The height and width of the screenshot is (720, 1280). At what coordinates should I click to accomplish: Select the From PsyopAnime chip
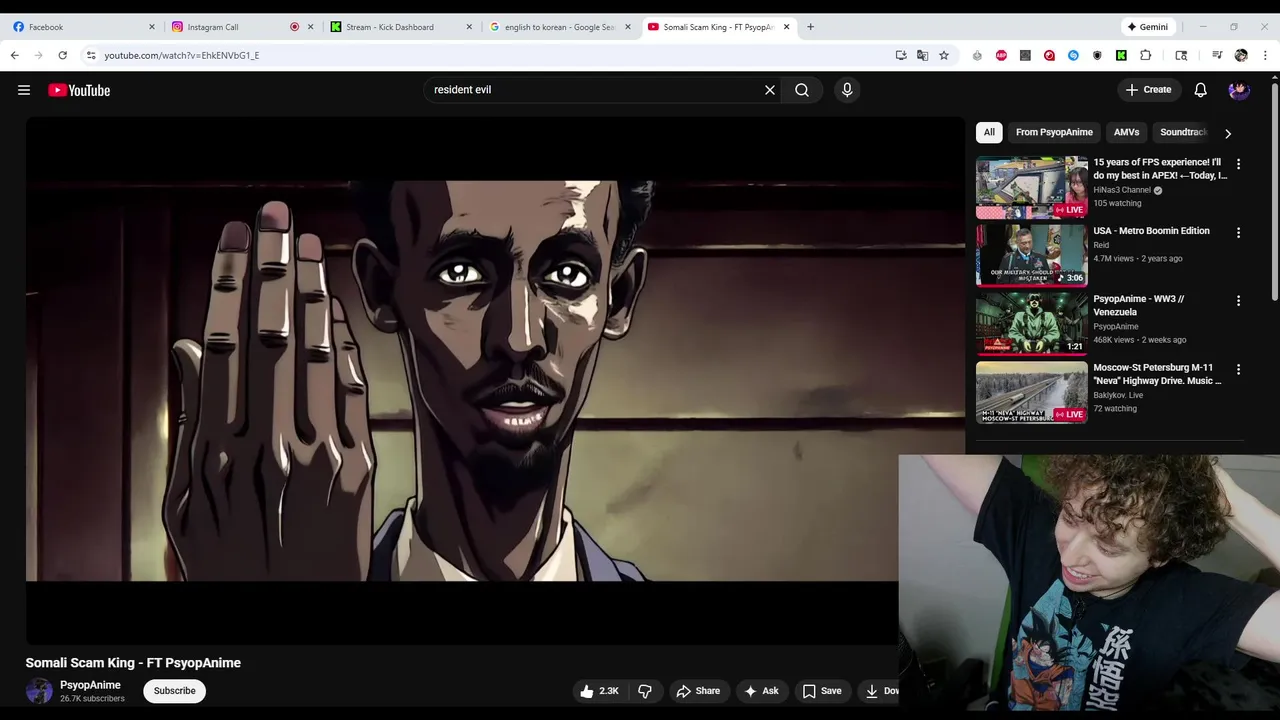coord(1054,132)
